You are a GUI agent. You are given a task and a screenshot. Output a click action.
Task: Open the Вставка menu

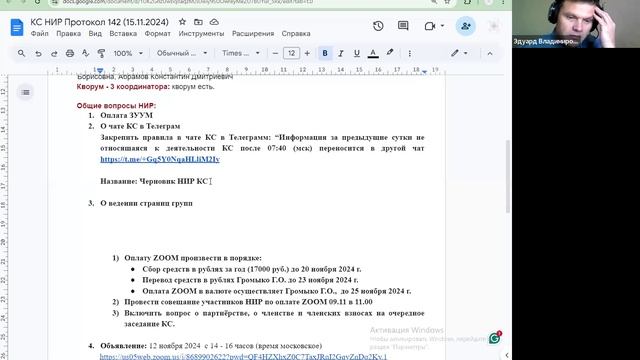click(123, 33)
